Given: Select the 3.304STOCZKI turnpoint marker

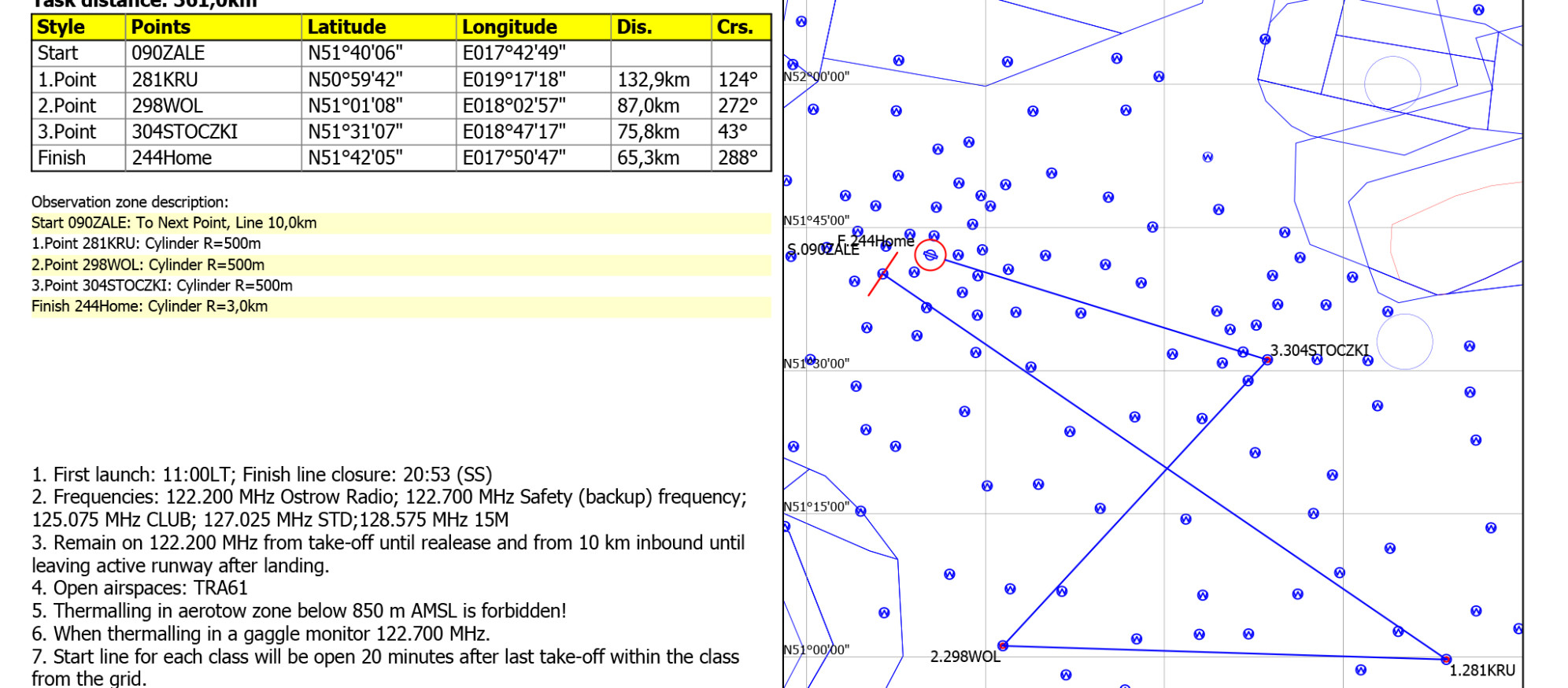Looking at the screenshot, I should 1267,360.
